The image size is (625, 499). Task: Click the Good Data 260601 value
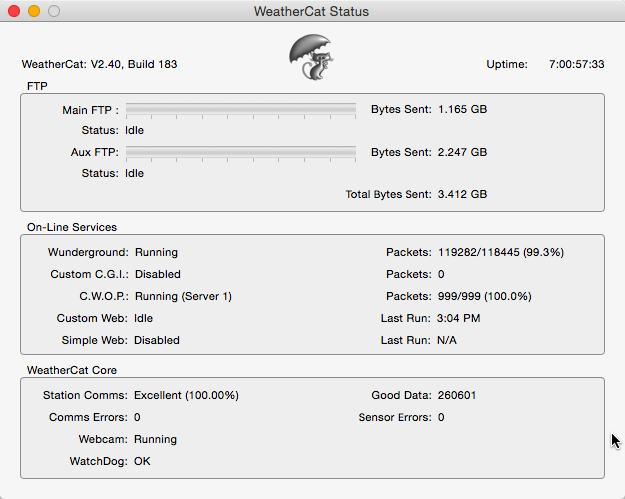(457, 395)
